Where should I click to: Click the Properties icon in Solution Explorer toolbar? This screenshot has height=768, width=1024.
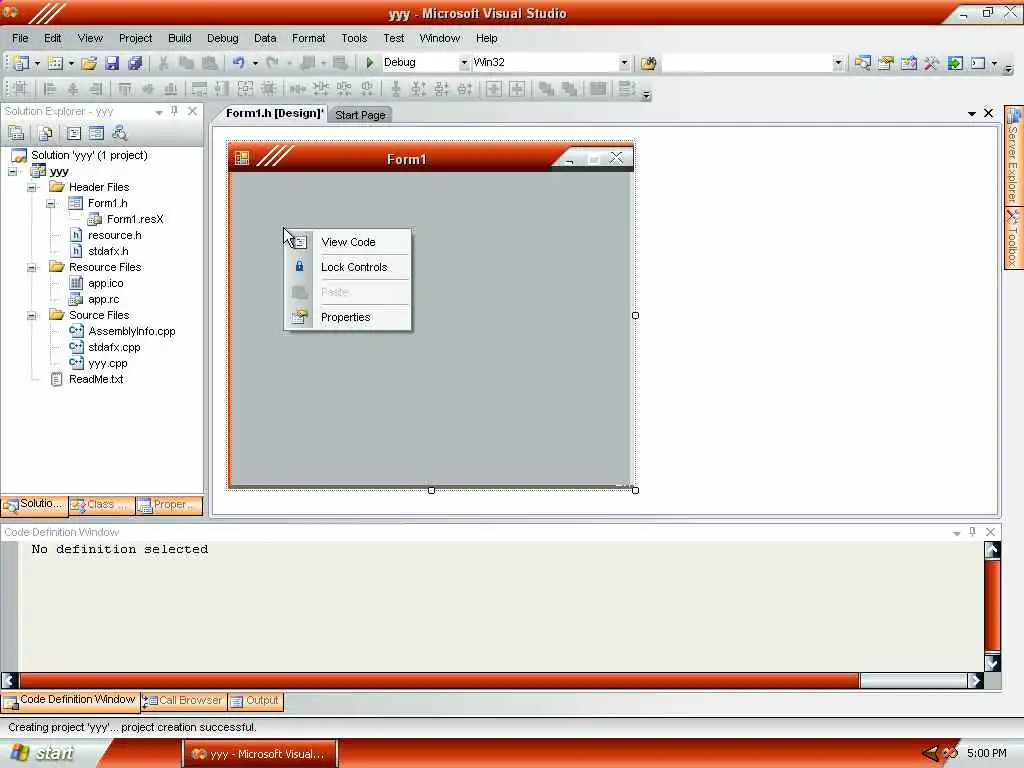coord(16,133)
